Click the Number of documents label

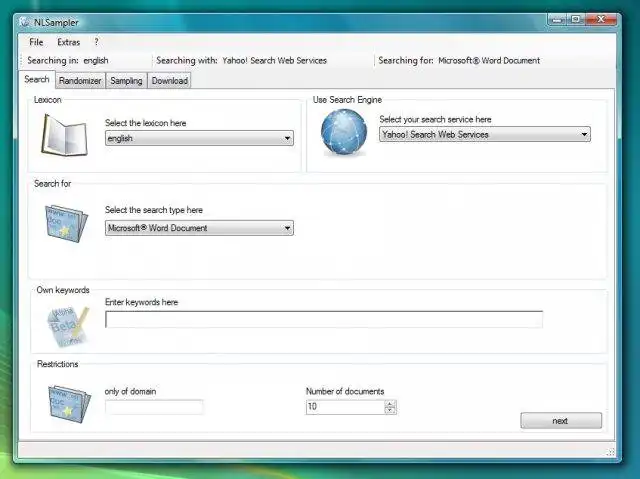pos(345,391)
